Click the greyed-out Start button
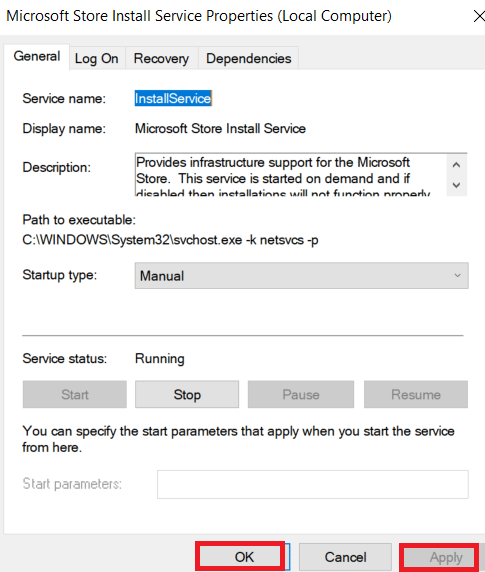485x572 pixels. pyautogui.click(x=75, y=394)
